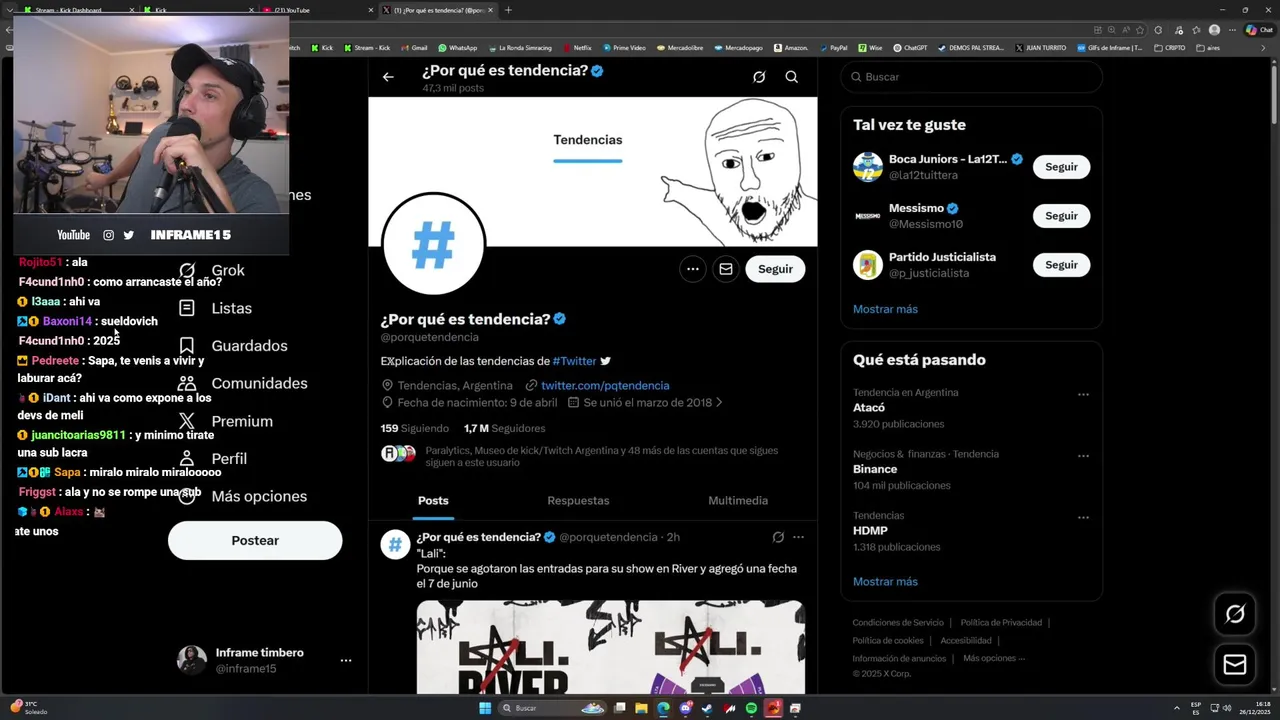Open the three-dot profile options button
The height and width of the screenshot is (720, 1280).
pos(692,269)
